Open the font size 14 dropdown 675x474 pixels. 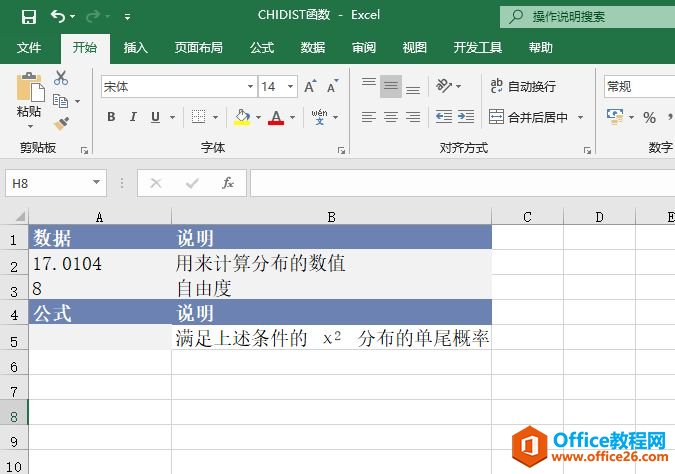(x=291, y=87)
